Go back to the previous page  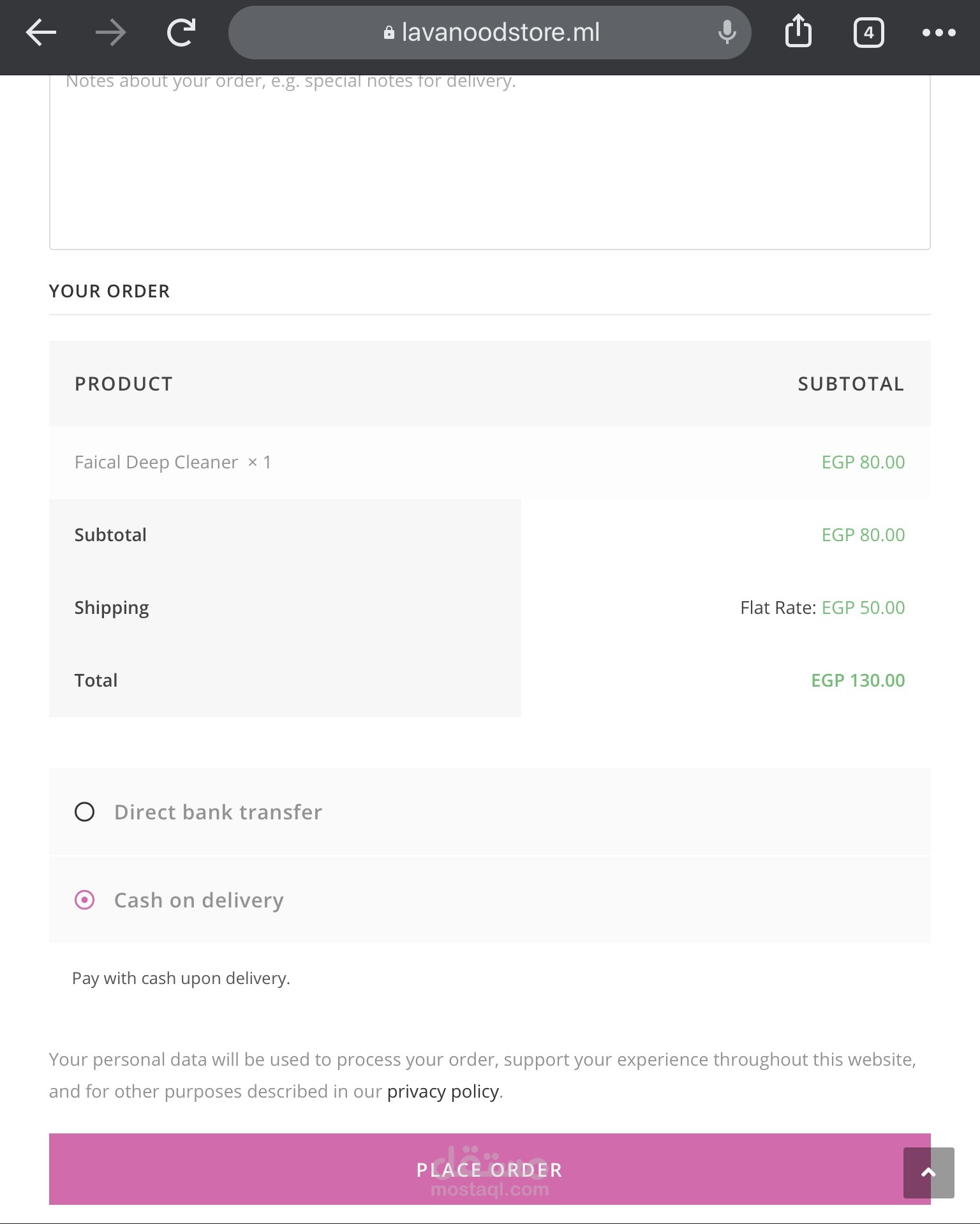tap(41, 33)
